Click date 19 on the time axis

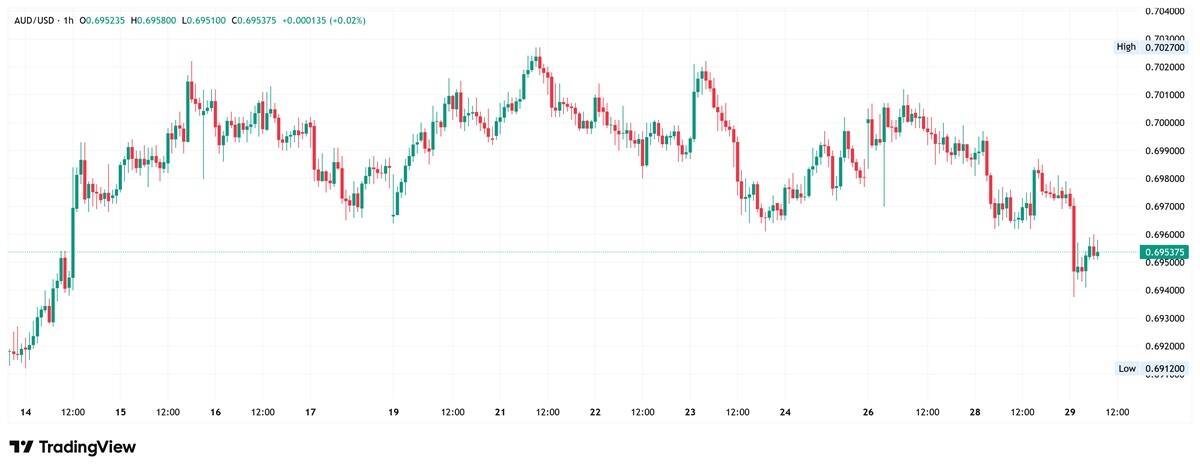pos(394,412)
